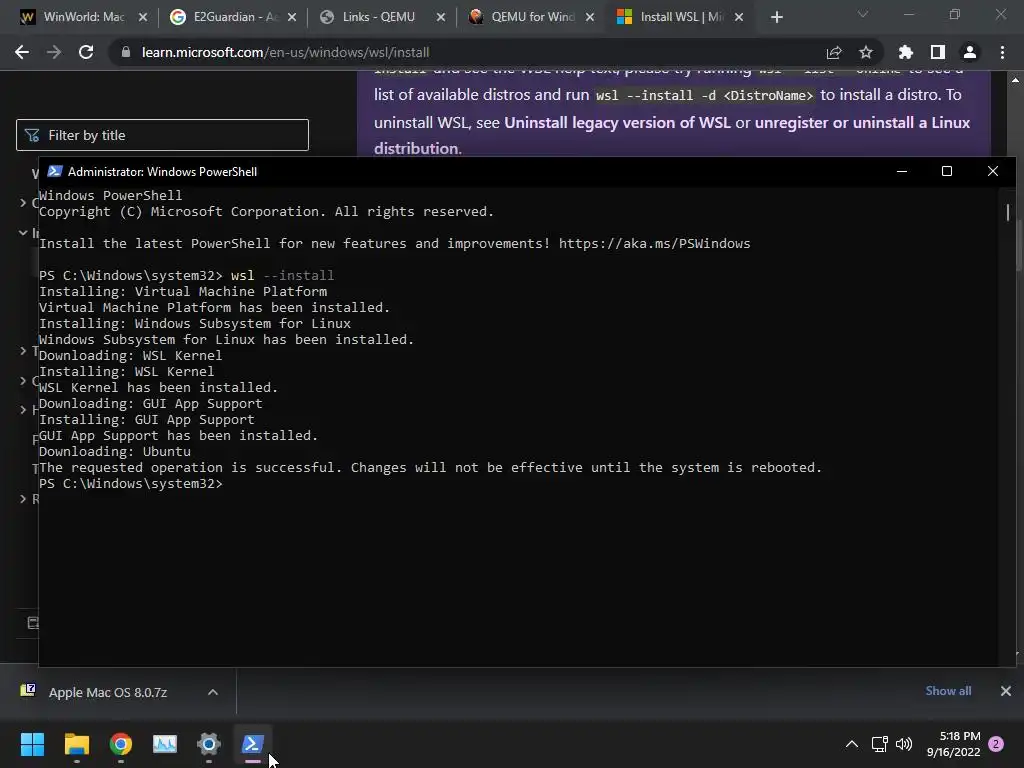Close the QEMU for Windows tab

[x=590, y=17]
